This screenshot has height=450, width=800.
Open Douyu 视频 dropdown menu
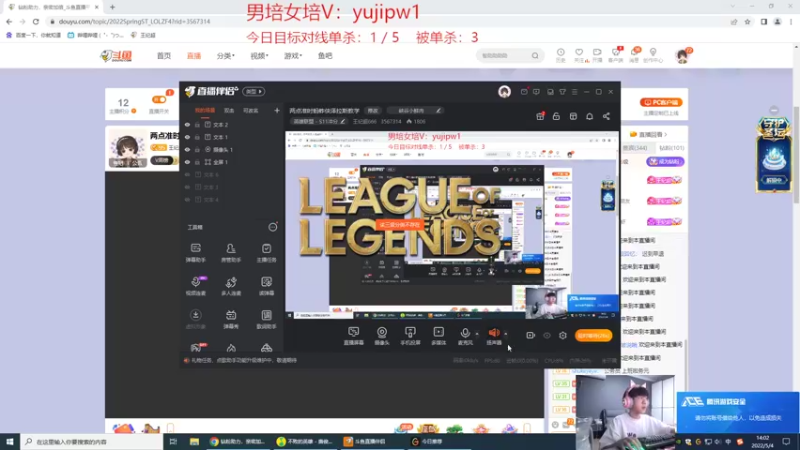coord(259,56)
